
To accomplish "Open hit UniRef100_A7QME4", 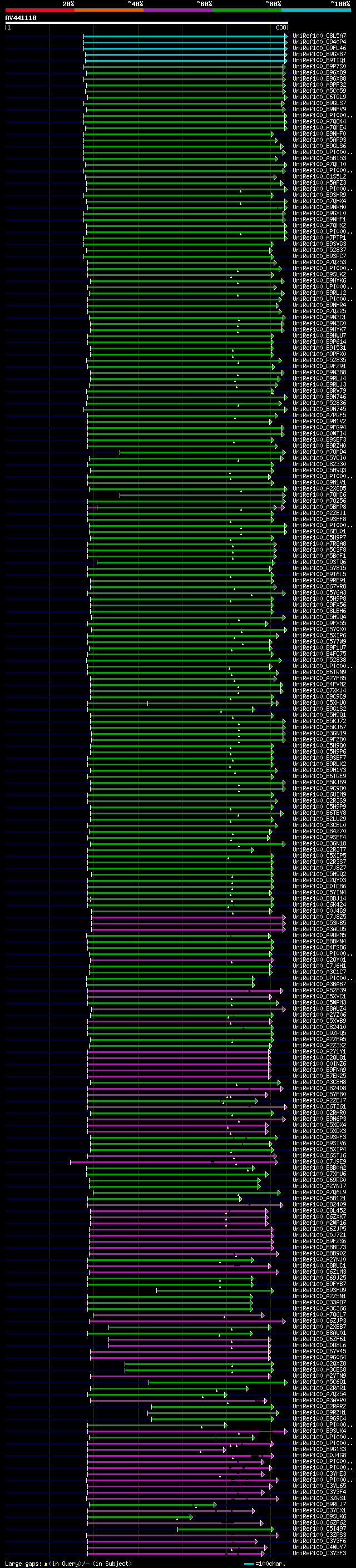I will pyautogui.click(x=319, y=128).
